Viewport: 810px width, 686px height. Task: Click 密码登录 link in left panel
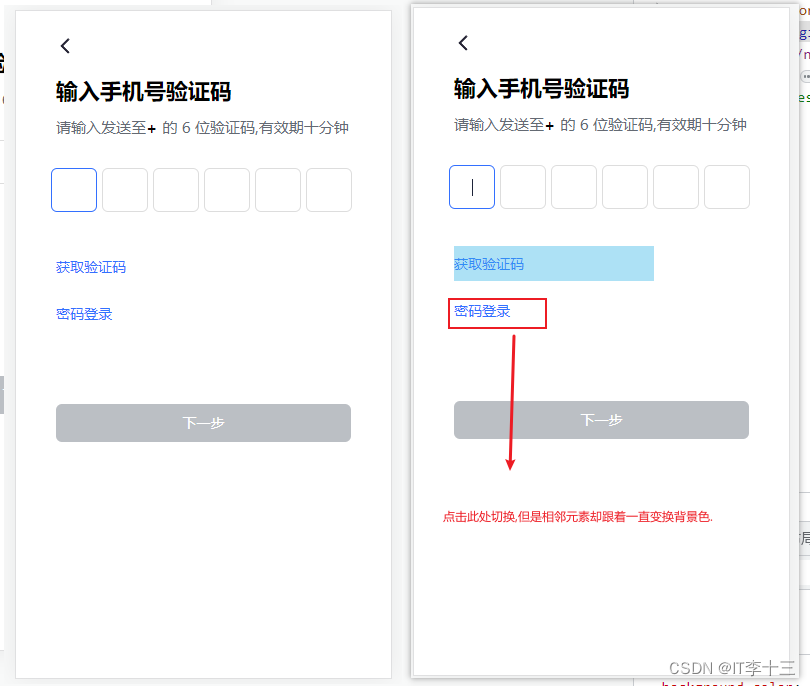(84, 314)
